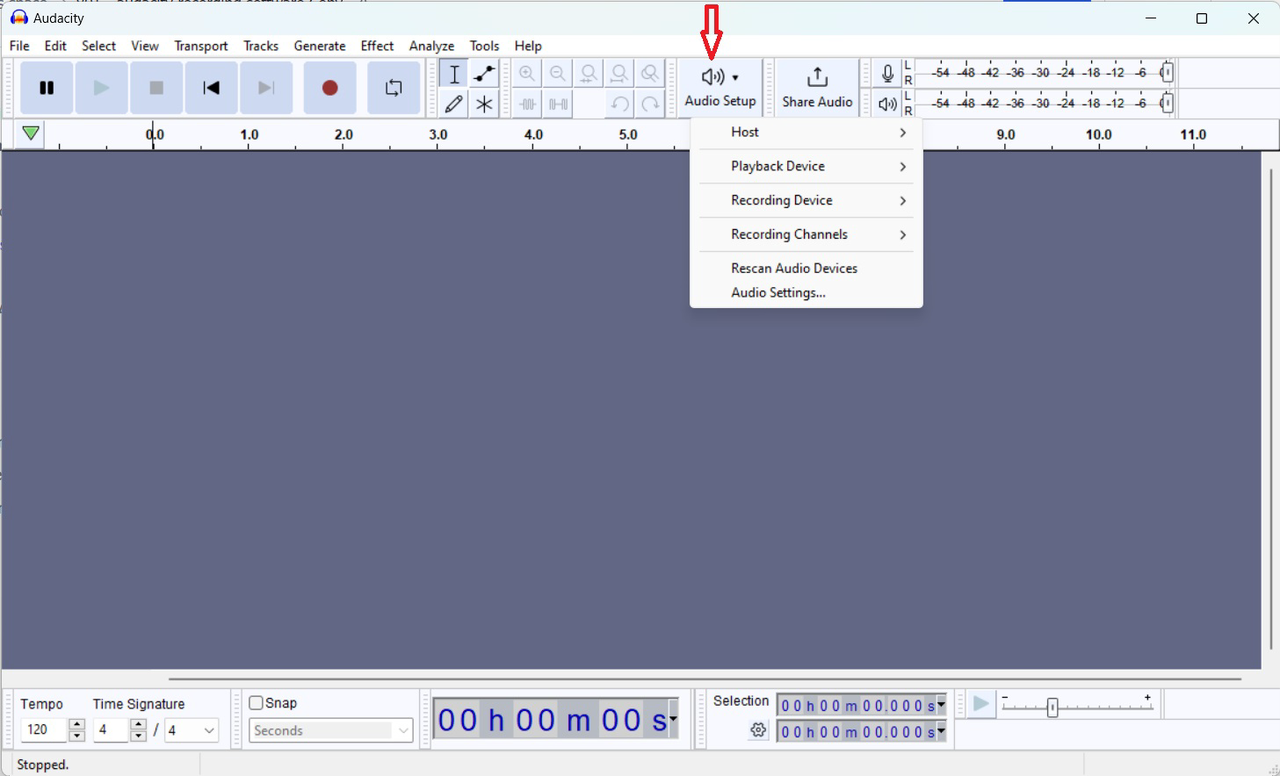Image resolution: width=1280 pixels, height=776 pixels.
Task: Enable the Snap checkbox
Action: pos(256,703)
